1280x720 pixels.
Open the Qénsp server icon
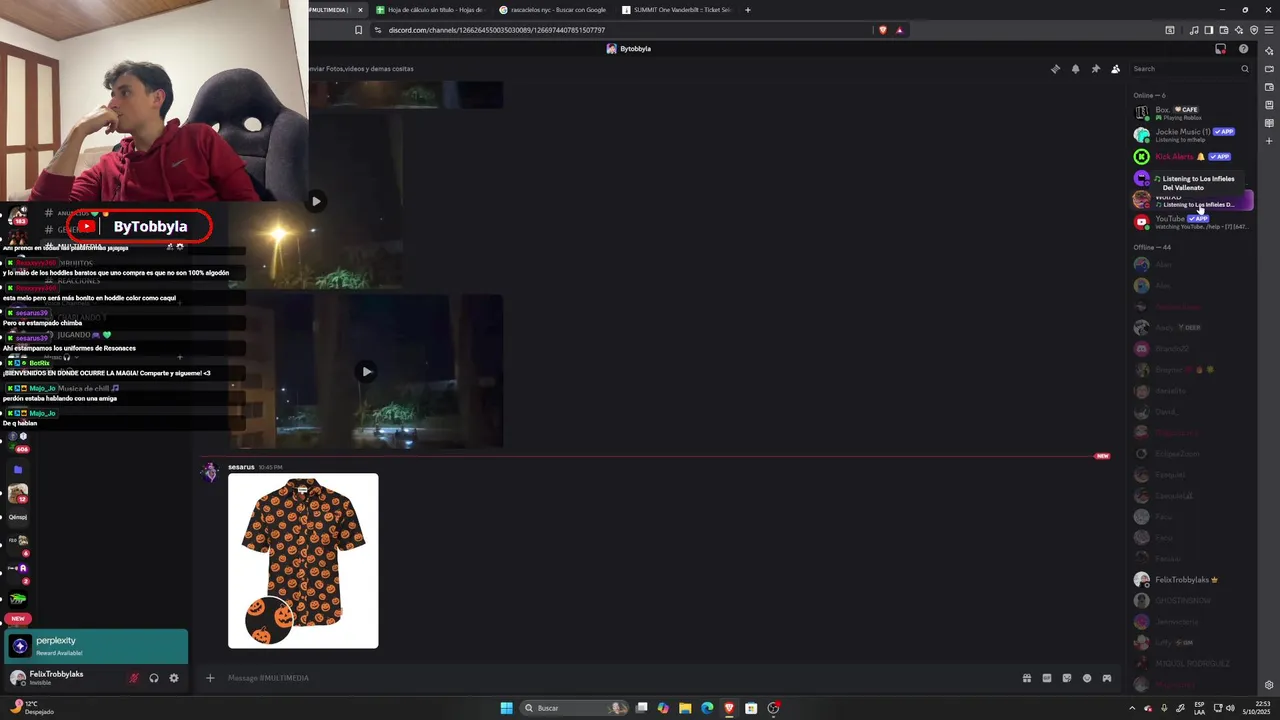tap(18, 518)
